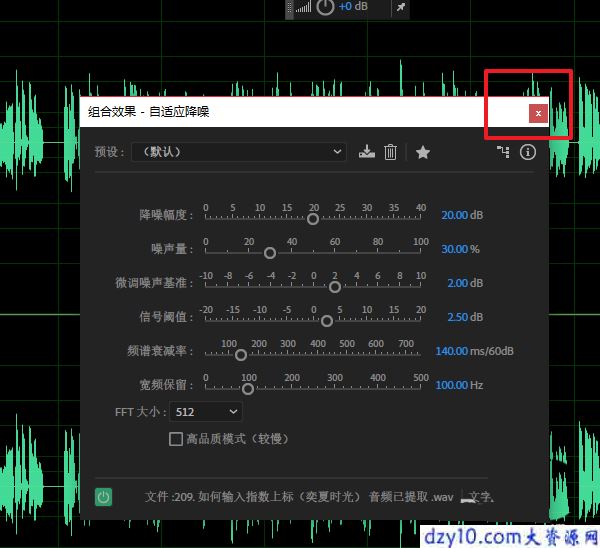
Task: Click the 20.00 dB noise reduction value
Action: point(455,215)
